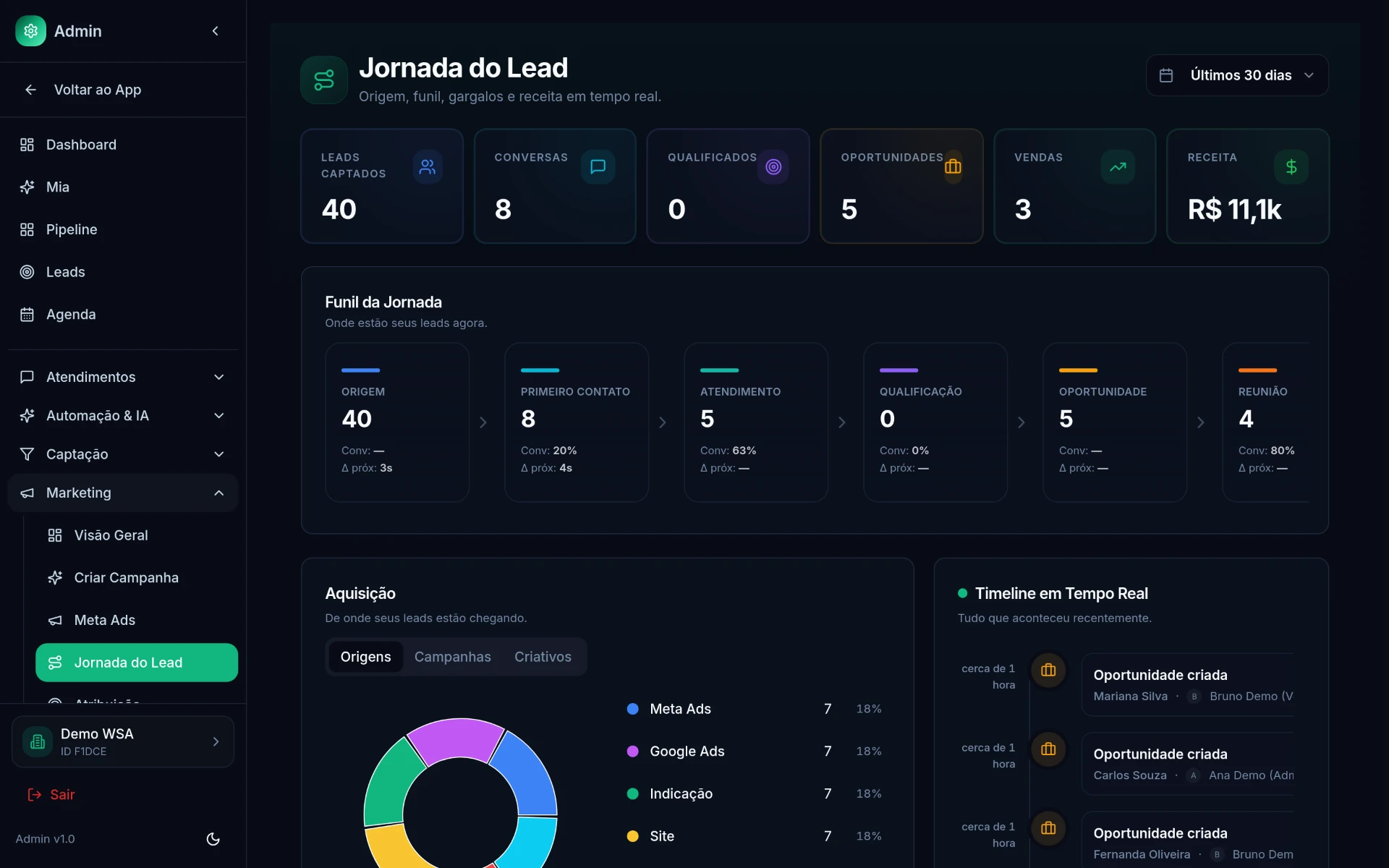Select the Qualificação funnel stage card
The width and height of the screenshot is (1389, 868).
pos(935,422)
